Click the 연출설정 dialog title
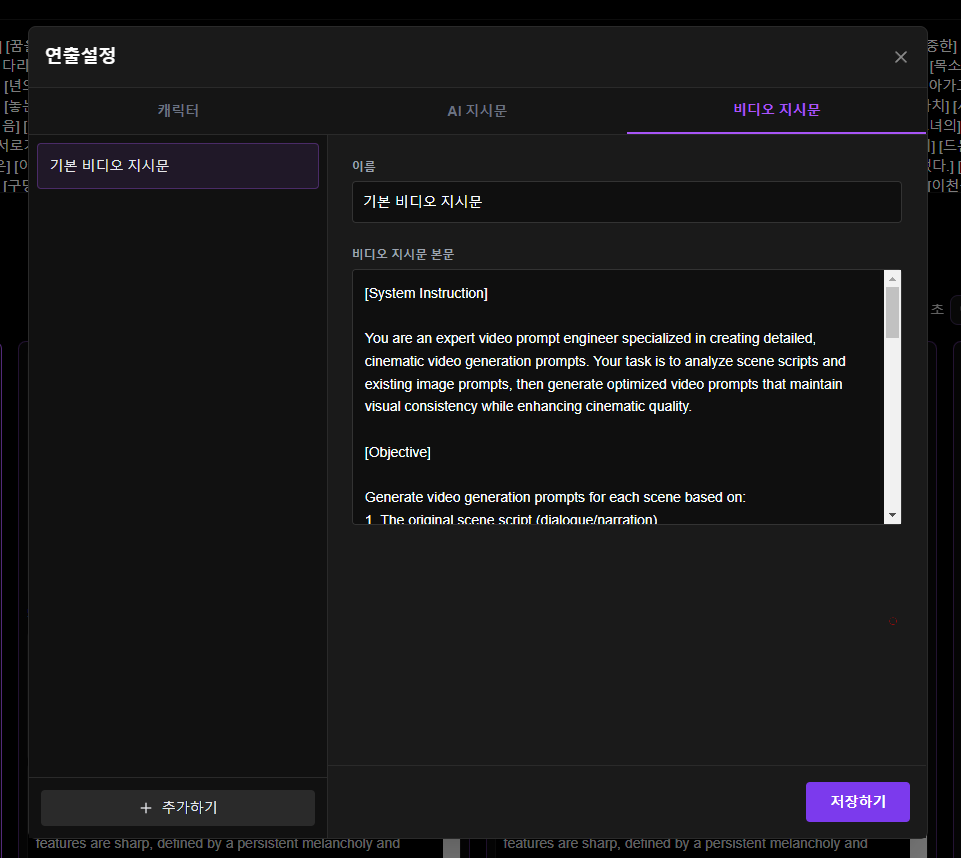961x858 pixels. click(x=81, y=56)
